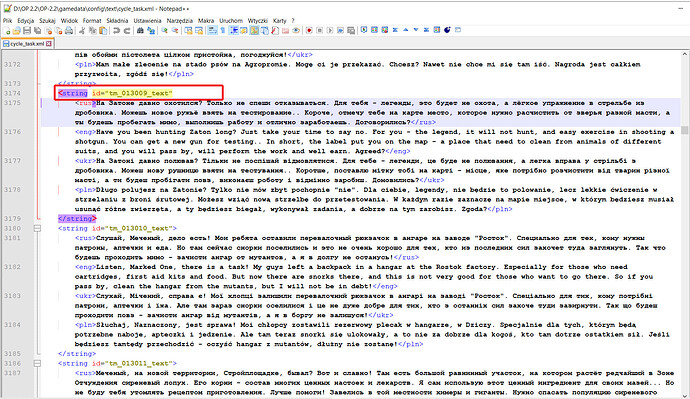Toggle synchronized horizontal scrolling icon

(199, 30)
